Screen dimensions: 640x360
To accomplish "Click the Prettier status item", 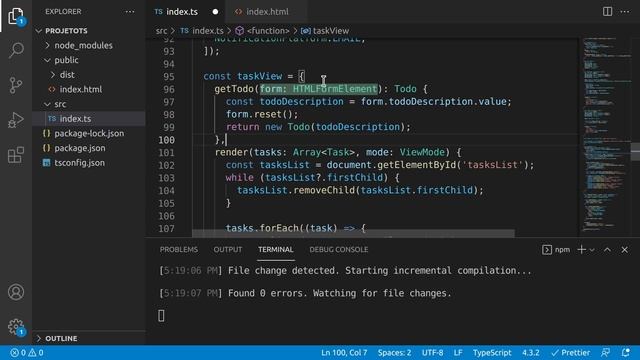I will pyautogui.click(x=570, y=353).
